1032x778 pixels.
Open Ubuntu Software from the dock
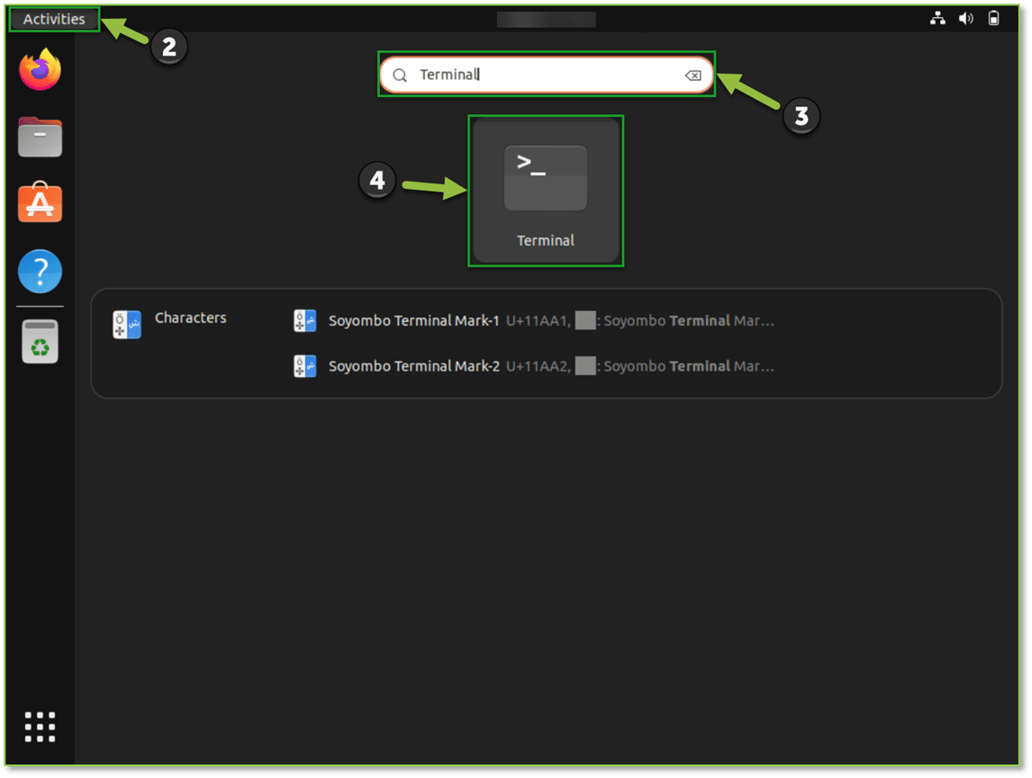(x=39, y=204)
